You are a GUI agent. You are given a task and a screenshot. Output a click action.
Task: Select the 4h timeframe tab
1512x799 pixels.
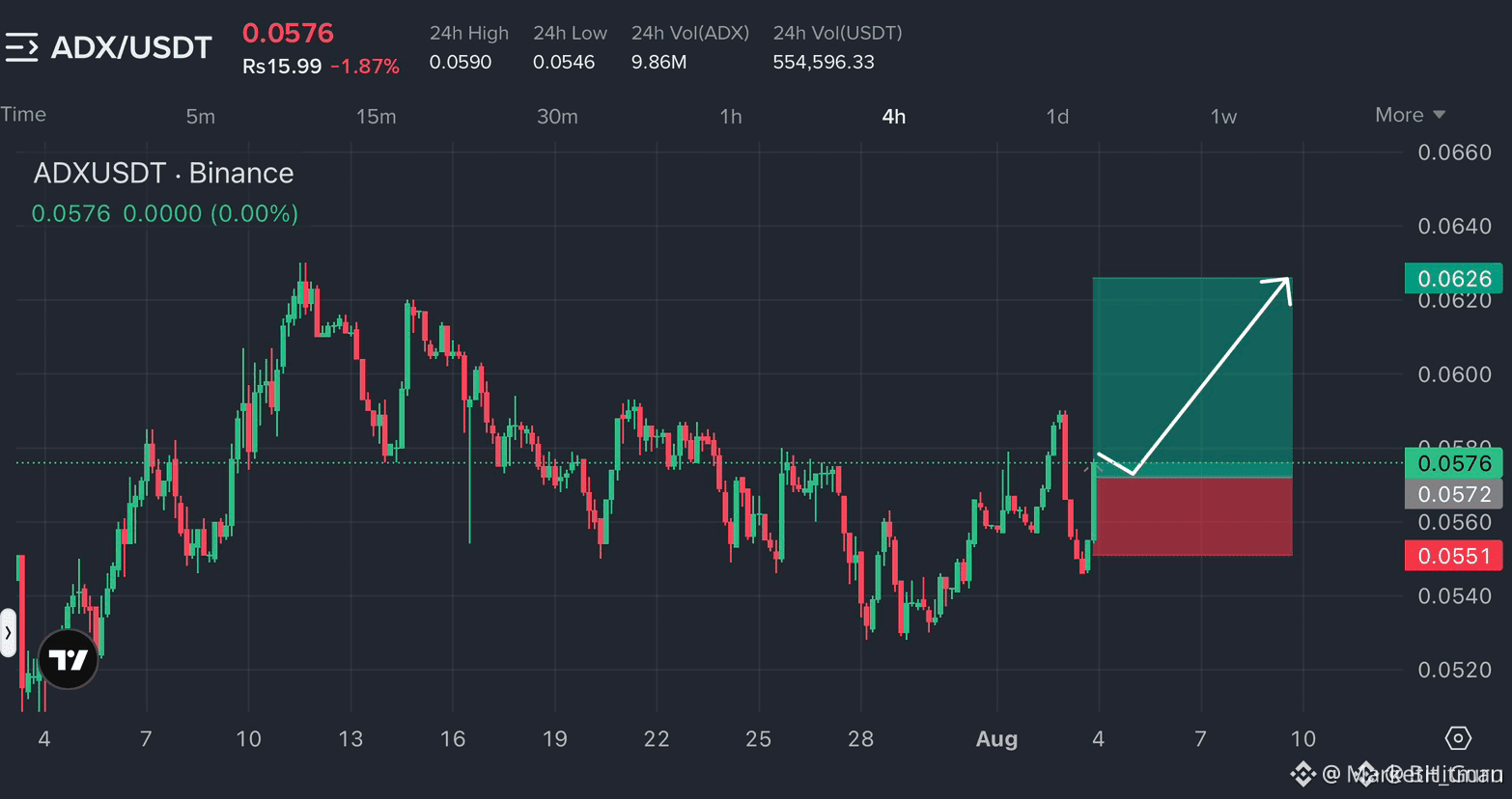coord(894,117)
